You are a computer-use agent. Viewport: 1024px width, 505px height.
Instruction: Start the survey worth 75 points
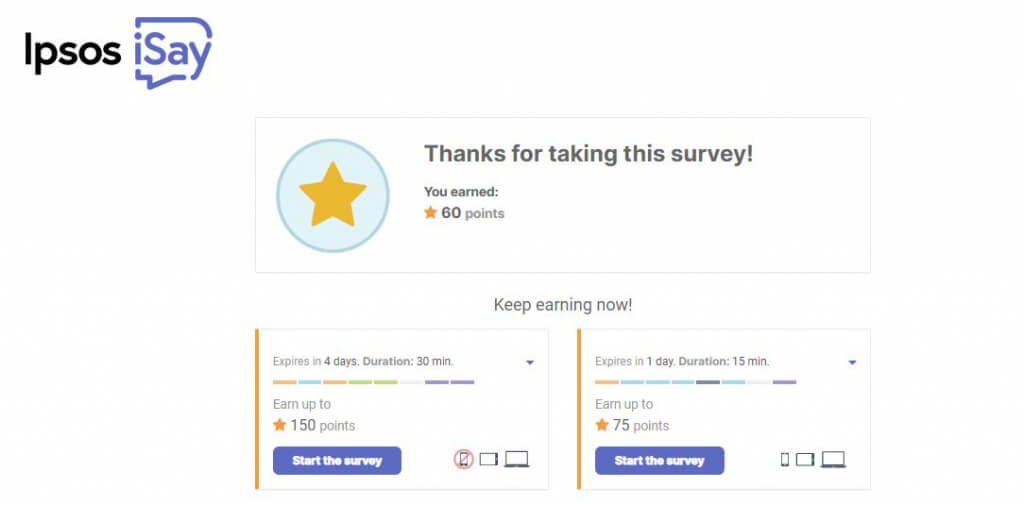659,461
